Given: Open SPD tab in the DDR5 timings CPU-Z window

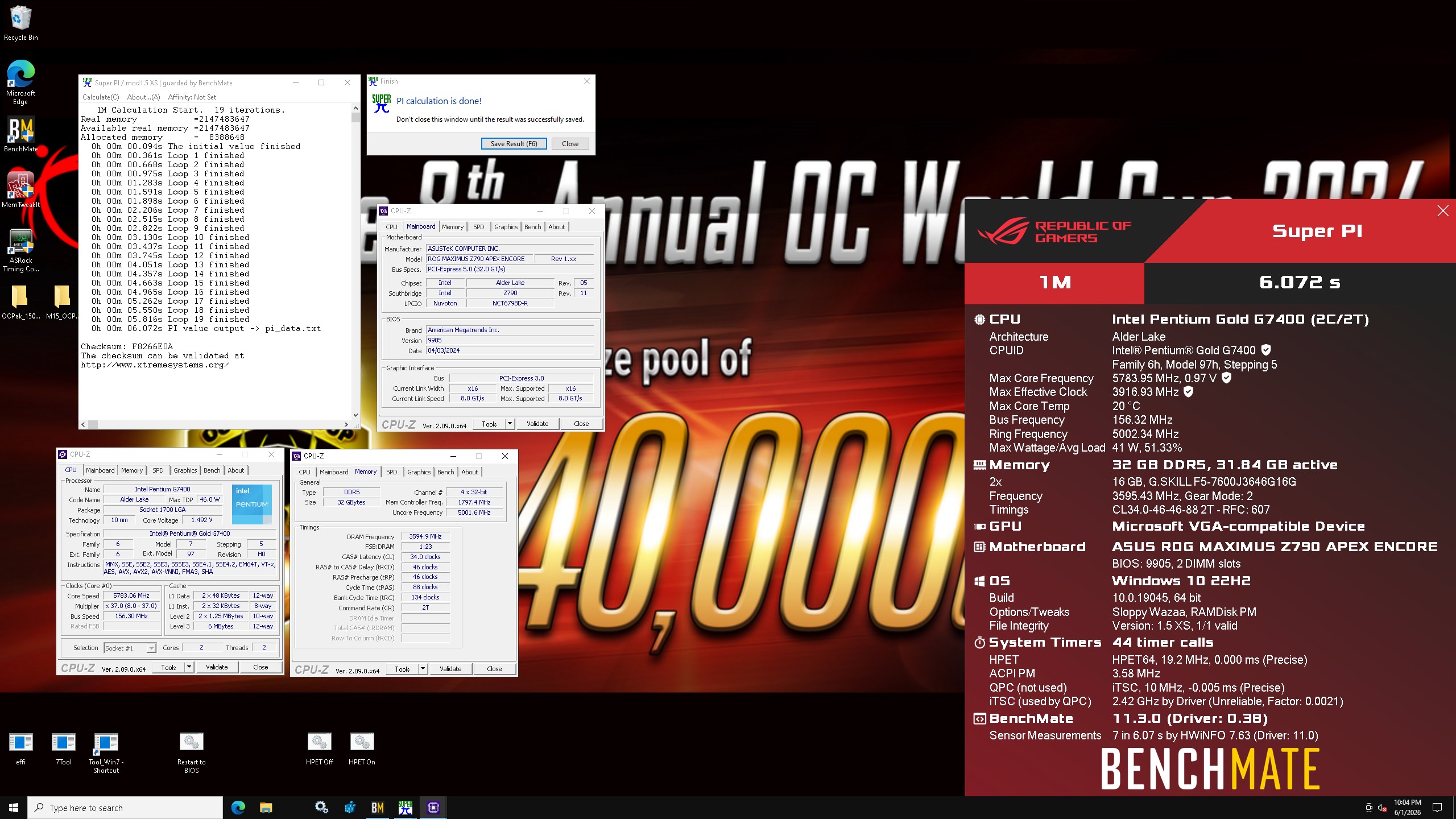Looking at the screenshot, I should pos(391,472).
